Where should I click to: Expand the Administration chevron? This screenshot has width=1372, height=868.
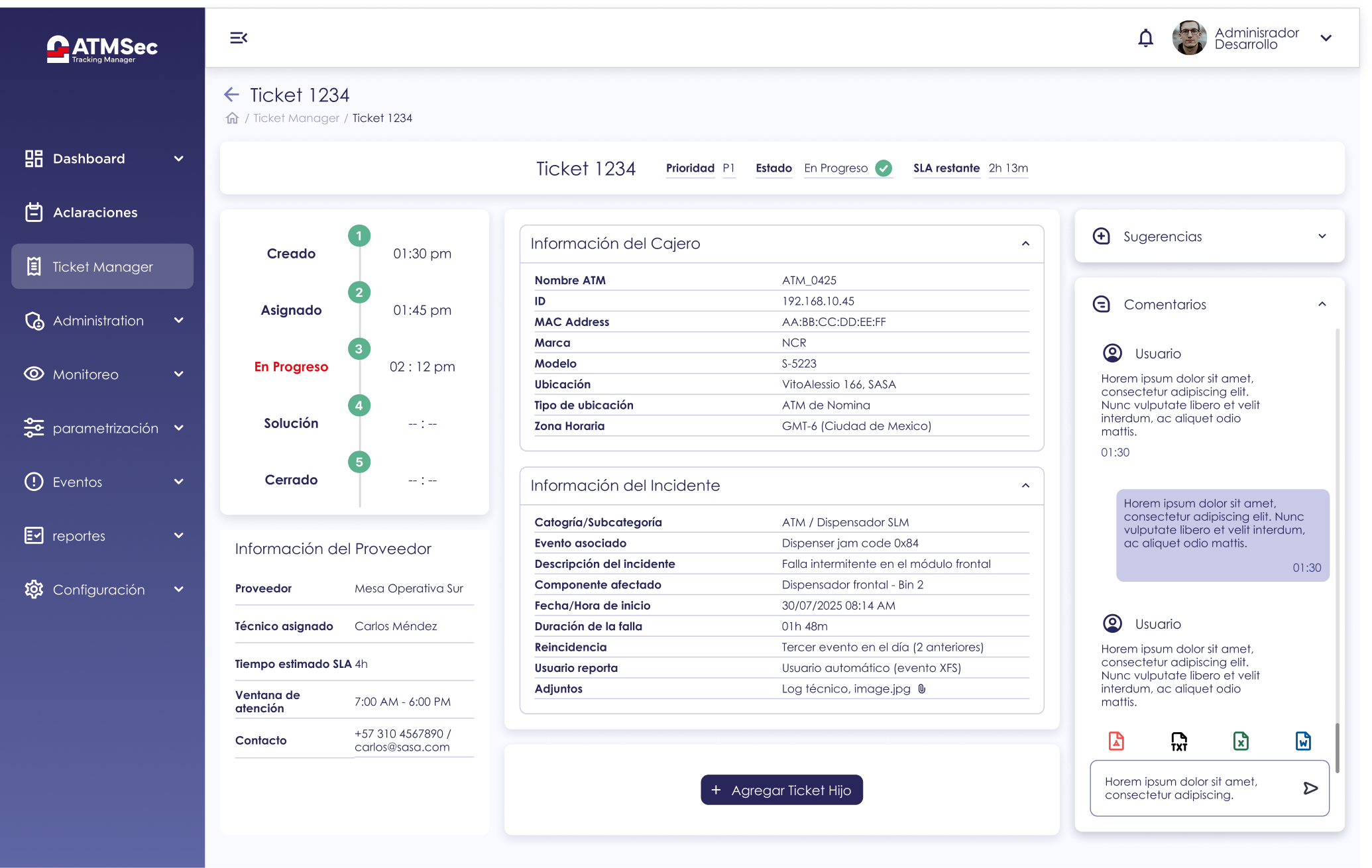coord(178,320)
